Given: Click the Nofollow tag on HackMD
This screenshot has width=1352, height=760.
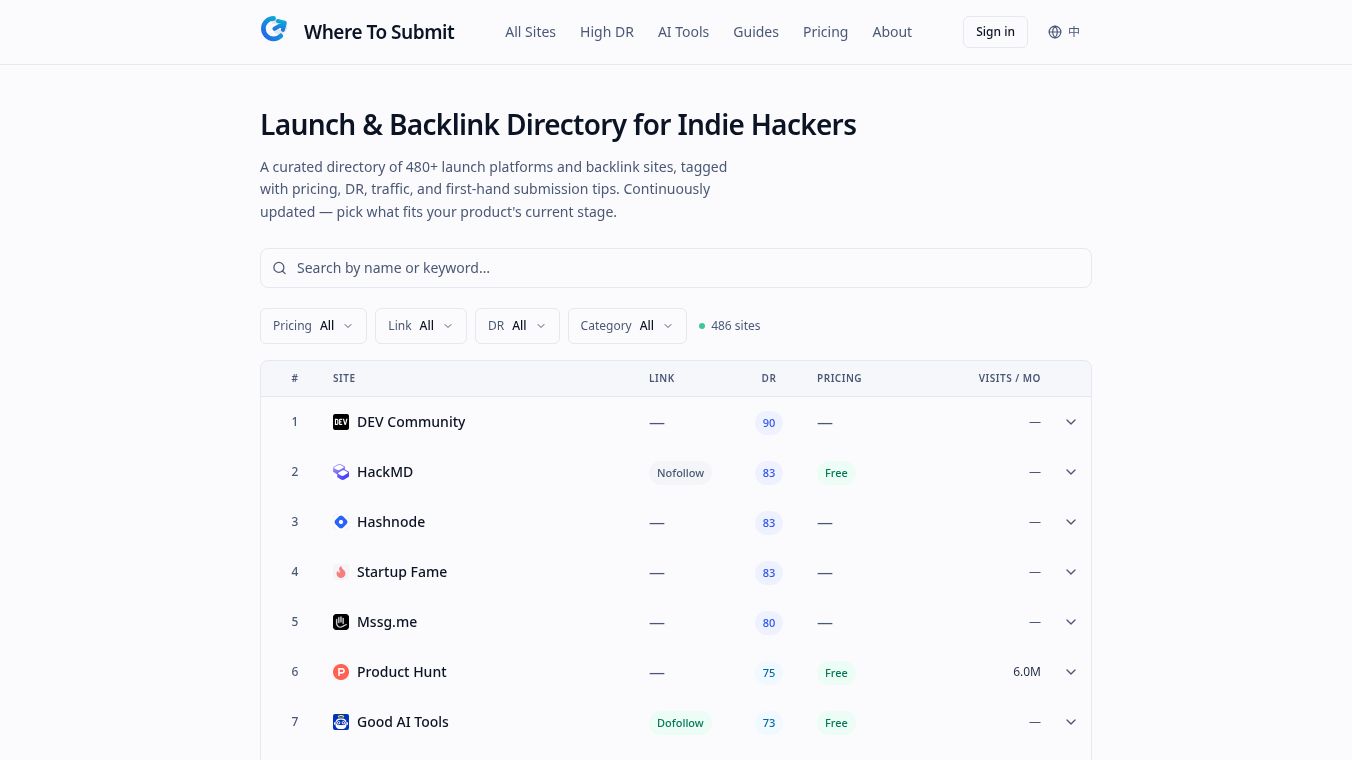Looking at the screenshot, I should pyautogui.click(x=680, y=473).
